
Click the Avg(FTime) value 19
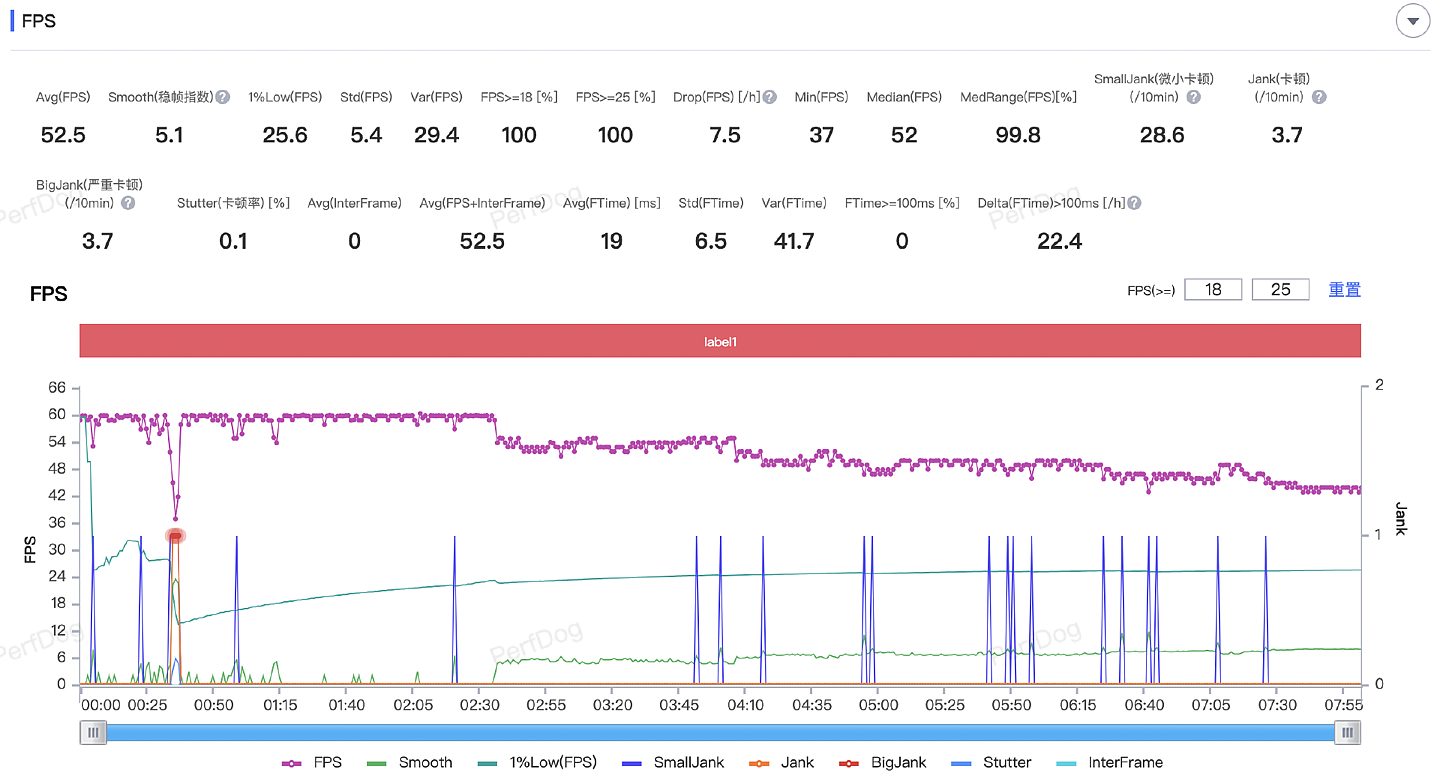[611, 241]
